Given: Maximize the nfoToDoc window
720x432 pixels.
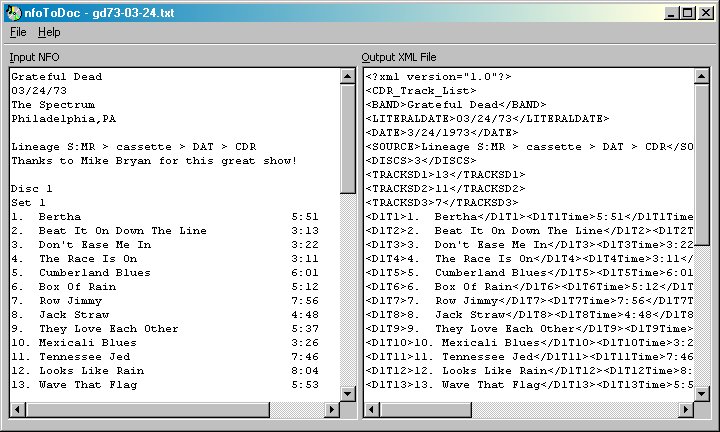Looking at the screenshot, I should [x=687, y=13].
